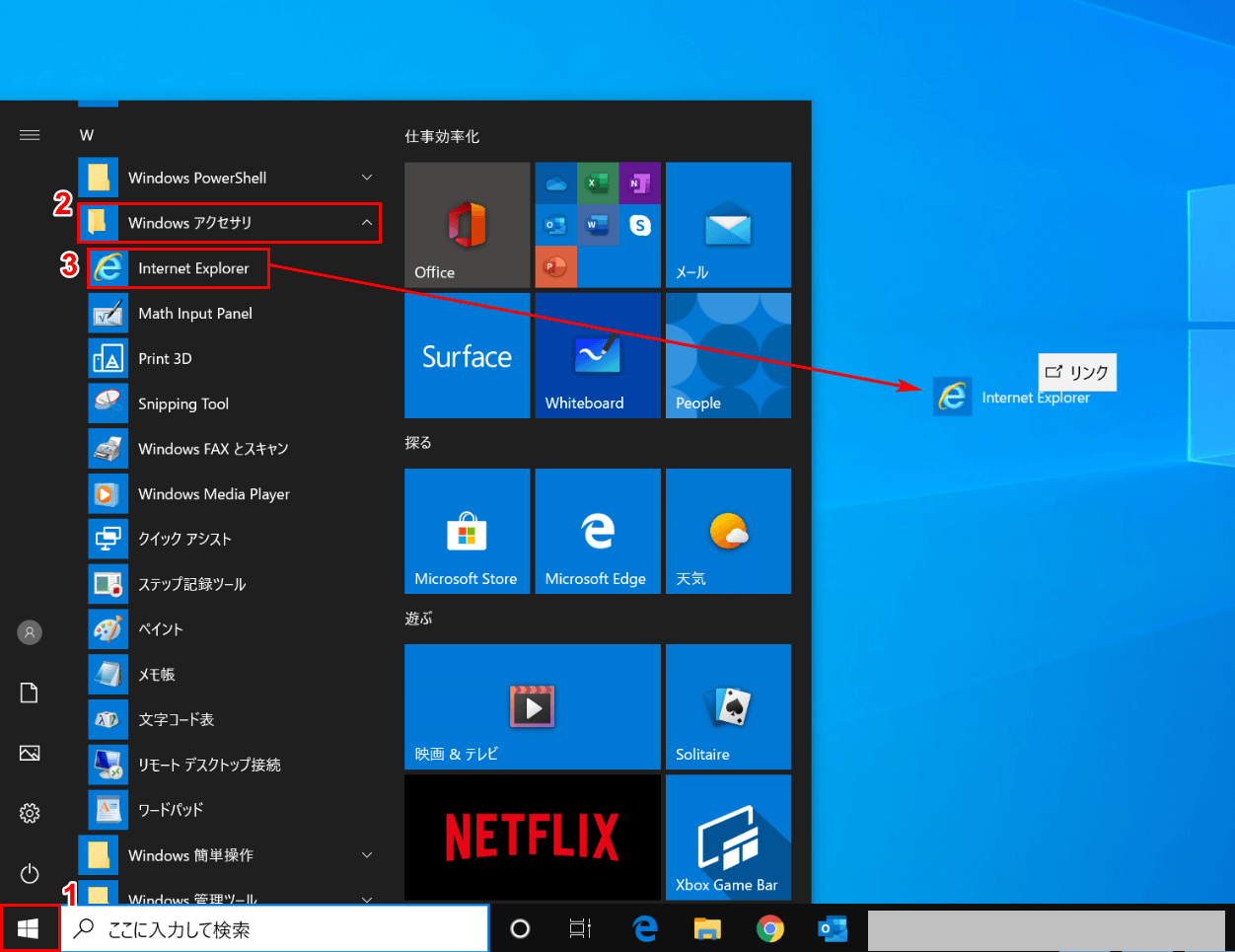This screenshot has height=952, width=1235.
Task: Open the Pictures folder shortcut
Action: point(30,753)
